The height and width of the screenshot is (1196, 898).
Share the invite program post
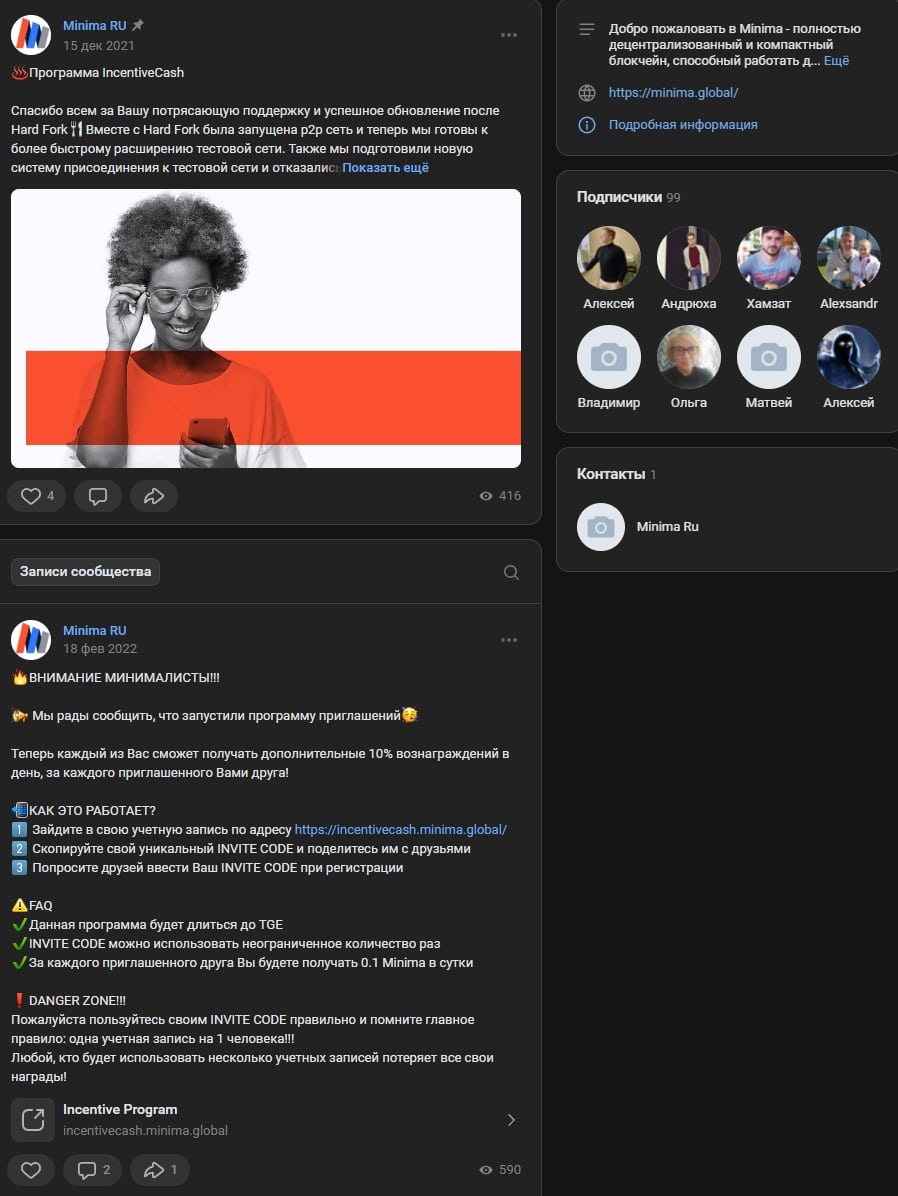tap(159, 1169)
